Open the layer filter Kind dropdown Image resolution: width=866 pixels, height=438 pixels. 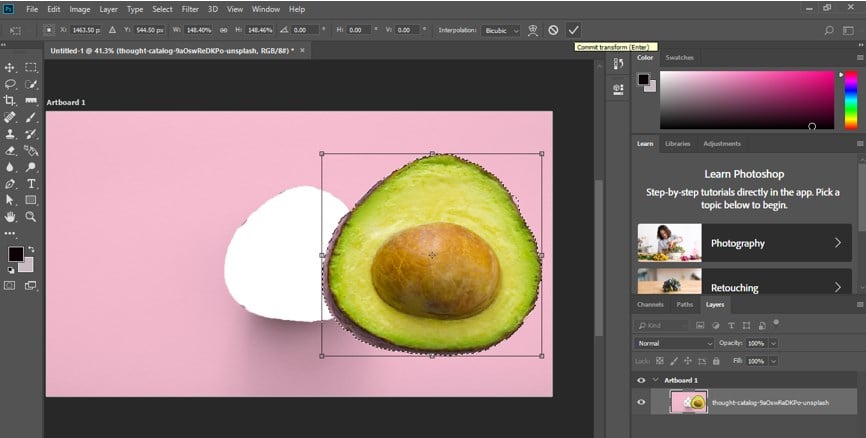pos(661,325)
